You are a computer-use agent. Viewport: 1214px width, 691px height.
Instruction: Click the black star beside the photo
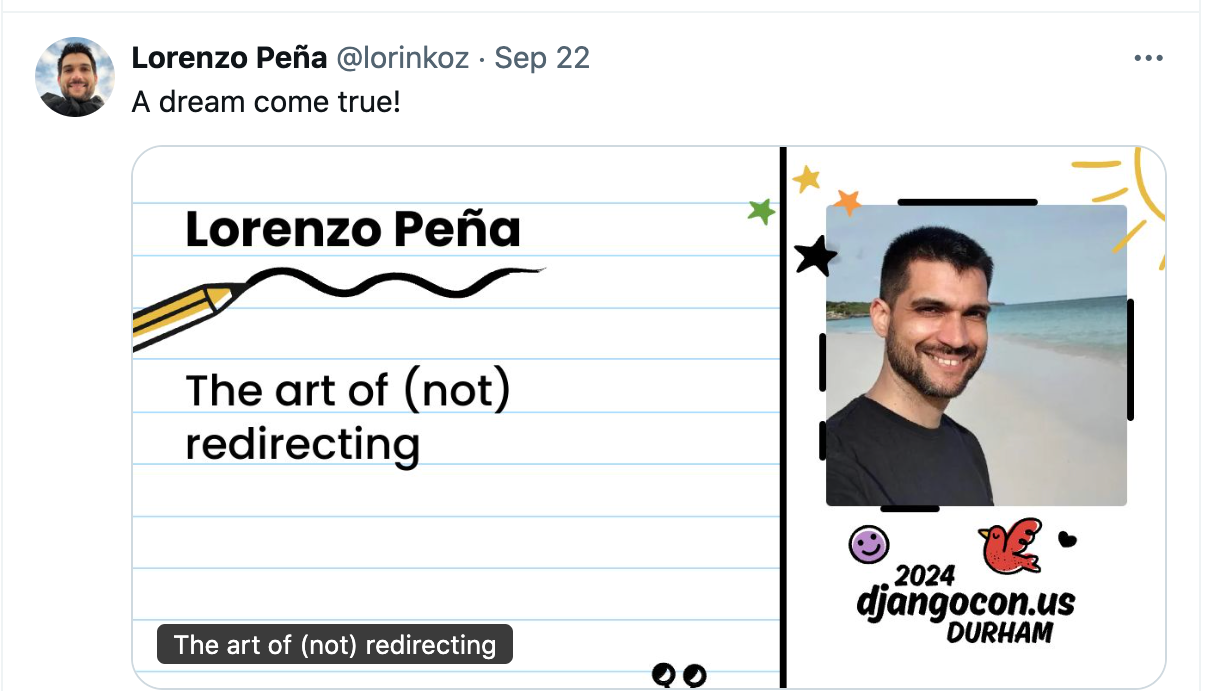[815, 256]
